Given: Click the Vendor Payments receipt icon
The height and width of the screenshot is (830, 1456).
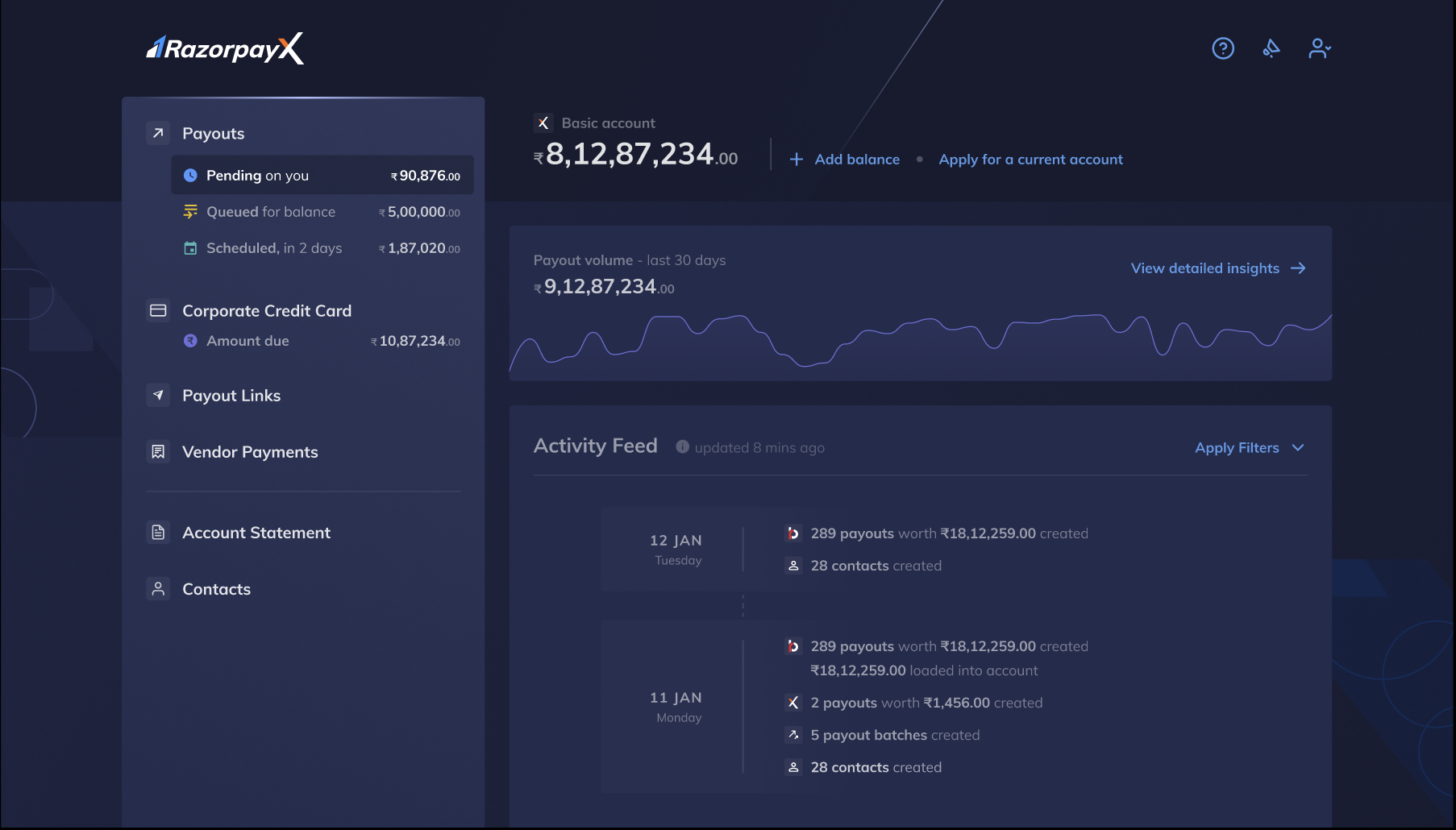Looking at the screenshot, I should [158, 451].
